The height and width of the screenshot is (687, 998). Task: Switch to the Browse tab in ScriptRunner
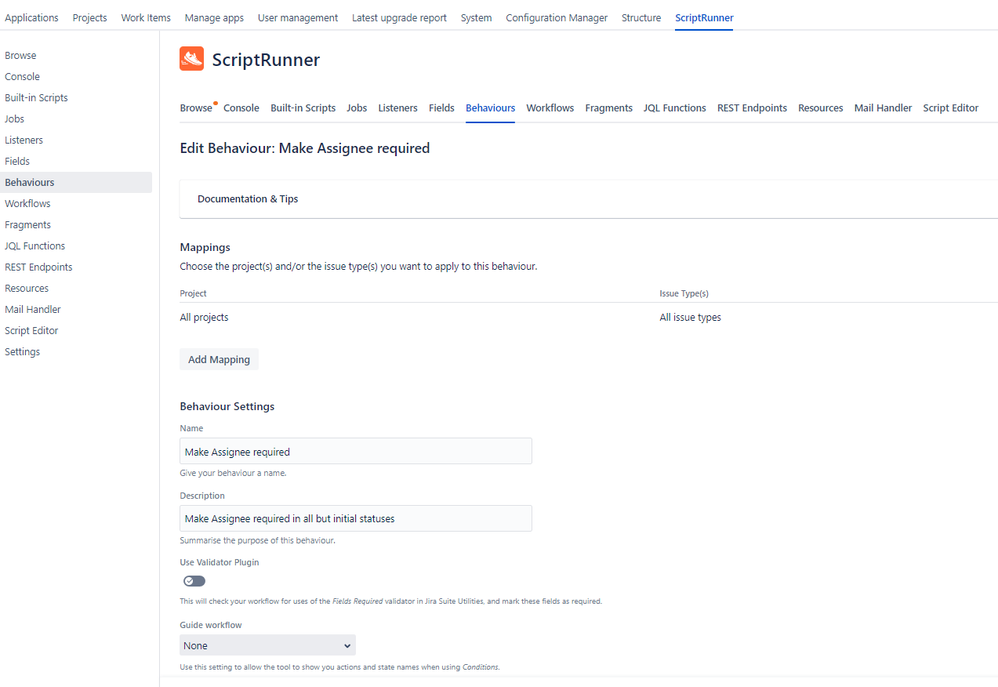196,108
